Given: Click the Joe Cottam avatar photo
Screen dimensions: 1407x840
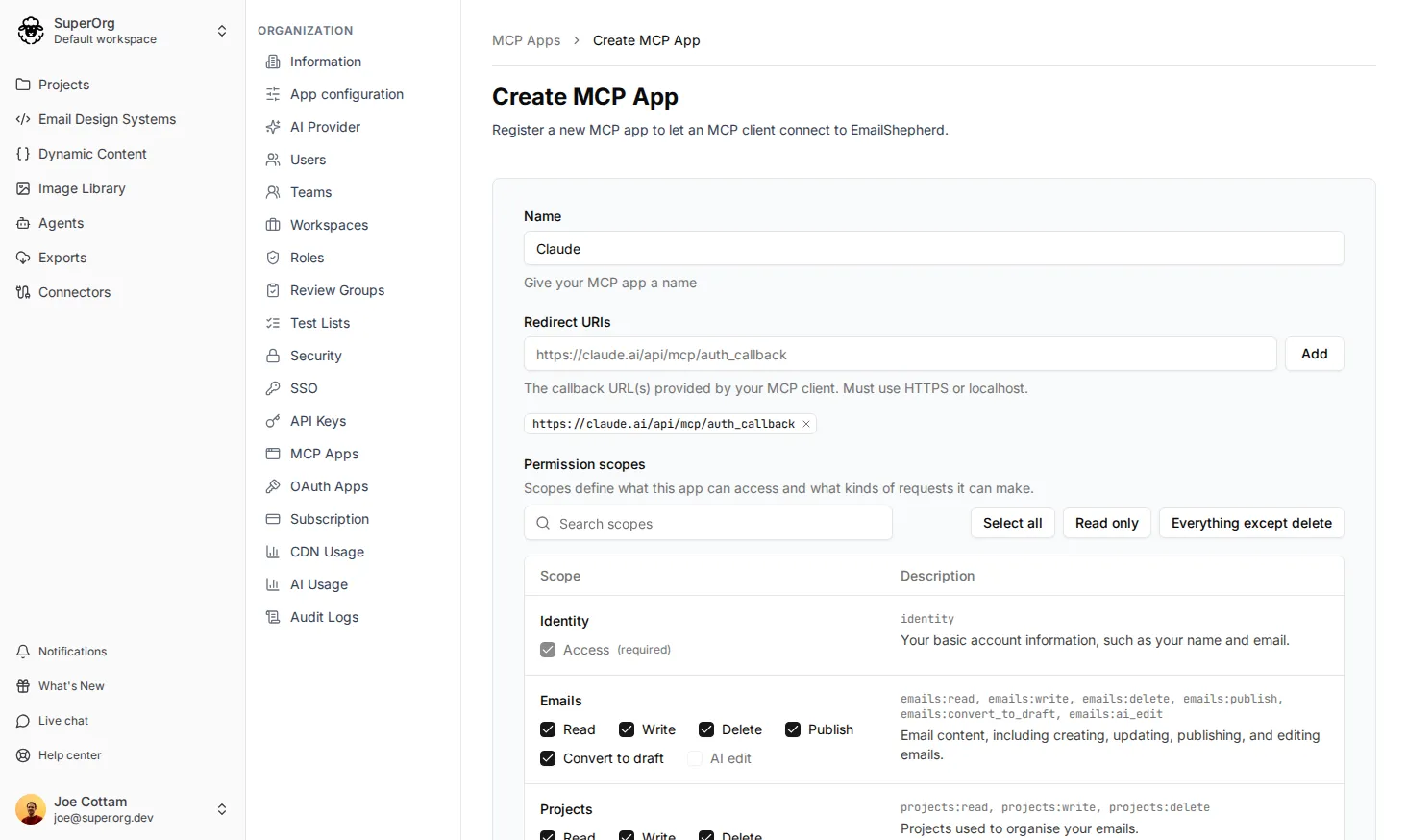Looking at the screenshot, I should [31, 809].
